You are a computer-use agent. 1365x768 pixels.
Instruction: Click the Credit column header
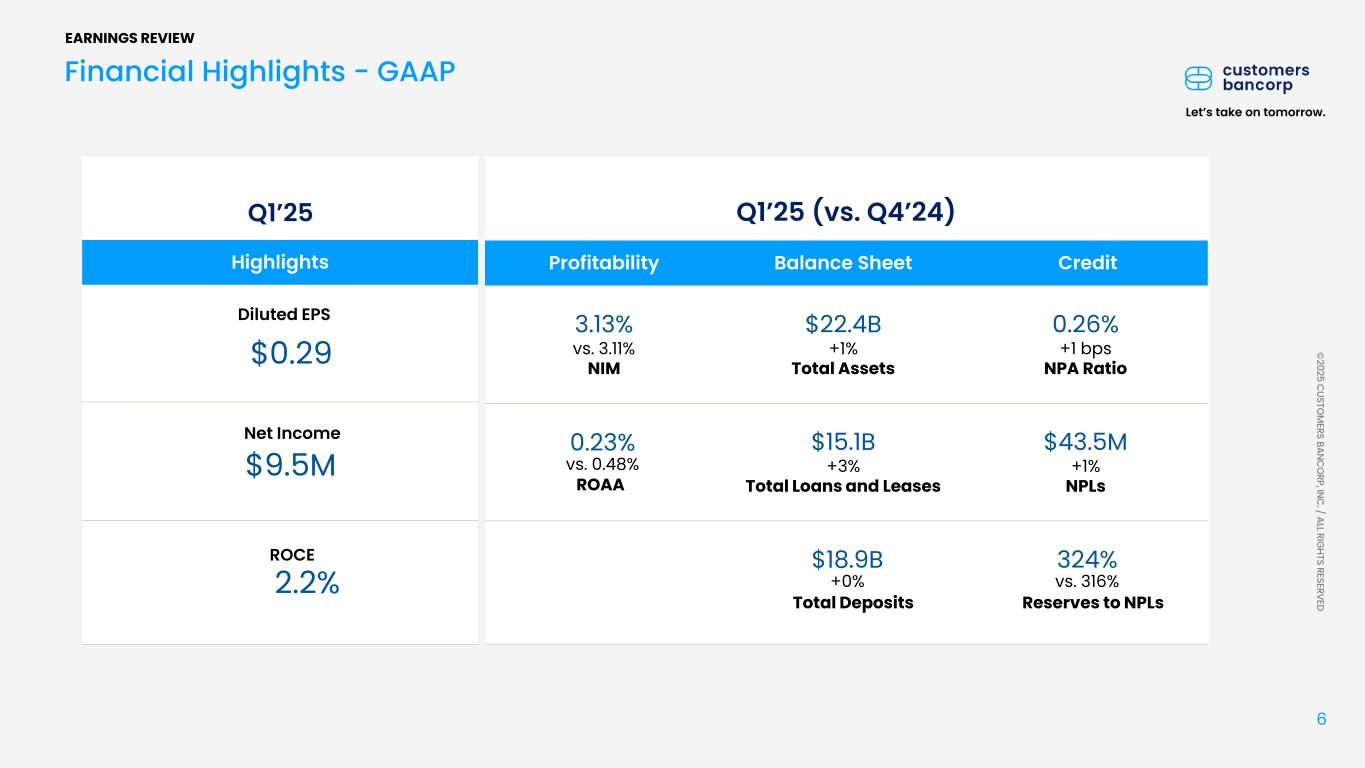pyautogui.click(x=1087, y=262)
